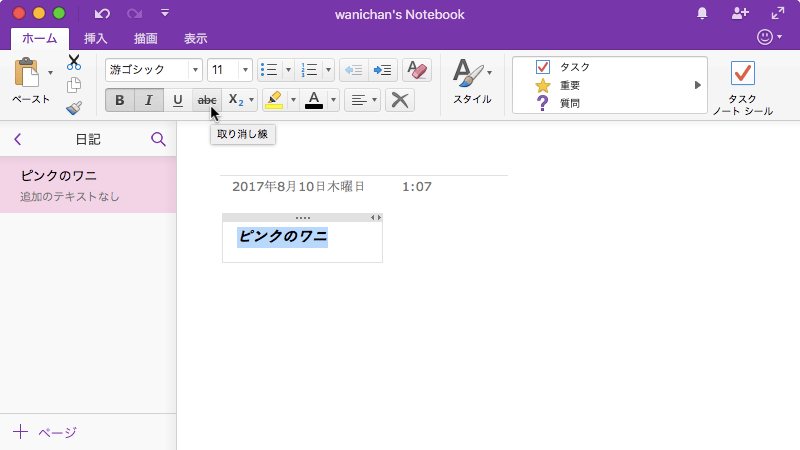This screenshot has width=800, height=450.
Task: Click the Redo arrow in title bar
Action: click(x=134, y=14)
